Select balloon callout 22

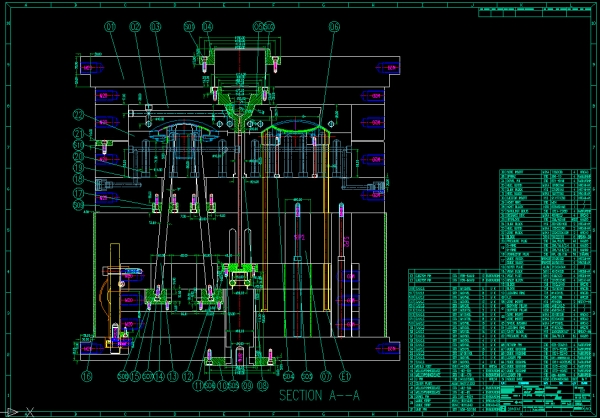point(78,113)
